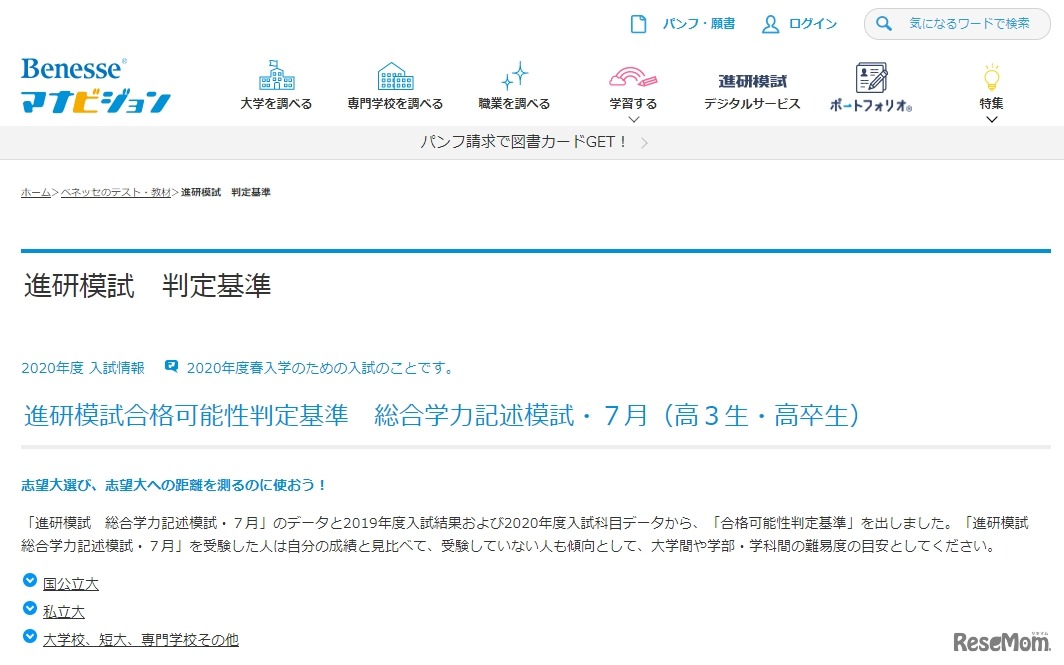Open the 特集 dropdown arrow
Viewport: 1064px width, 665px height.
pos(990,117)
